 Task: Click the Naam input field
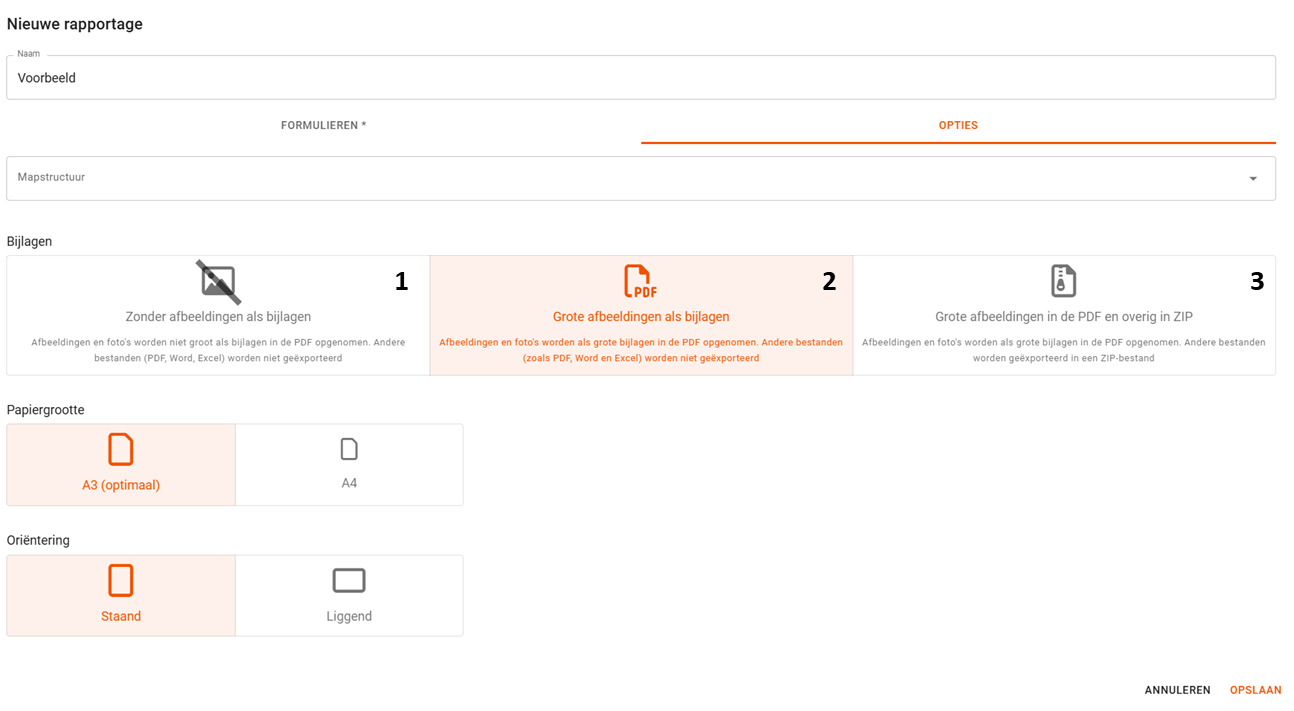(x=640, y=78)
